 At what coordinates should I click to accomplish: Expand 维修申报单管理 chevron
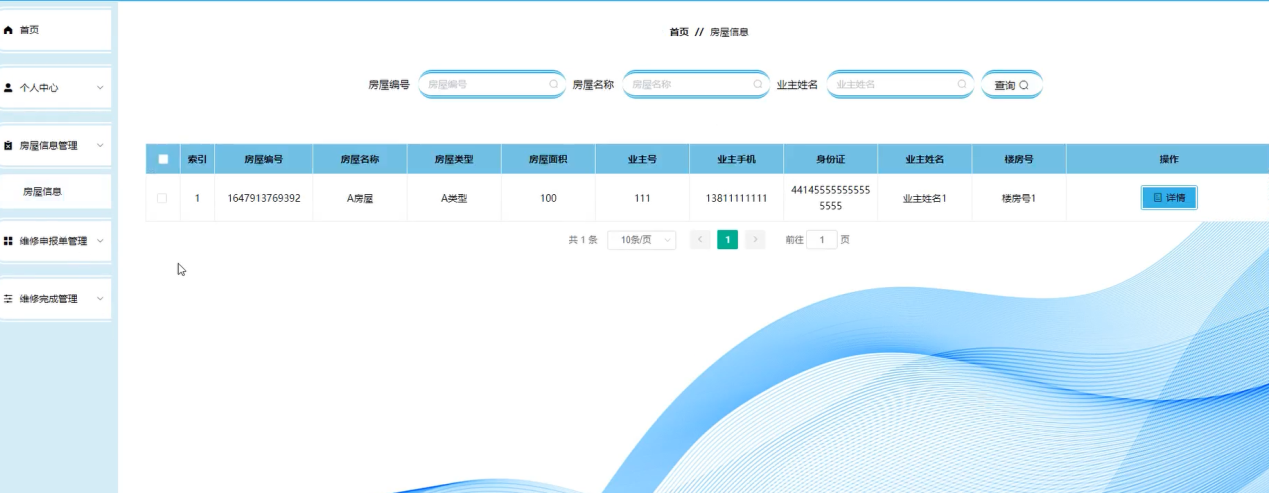pos(100,241)
